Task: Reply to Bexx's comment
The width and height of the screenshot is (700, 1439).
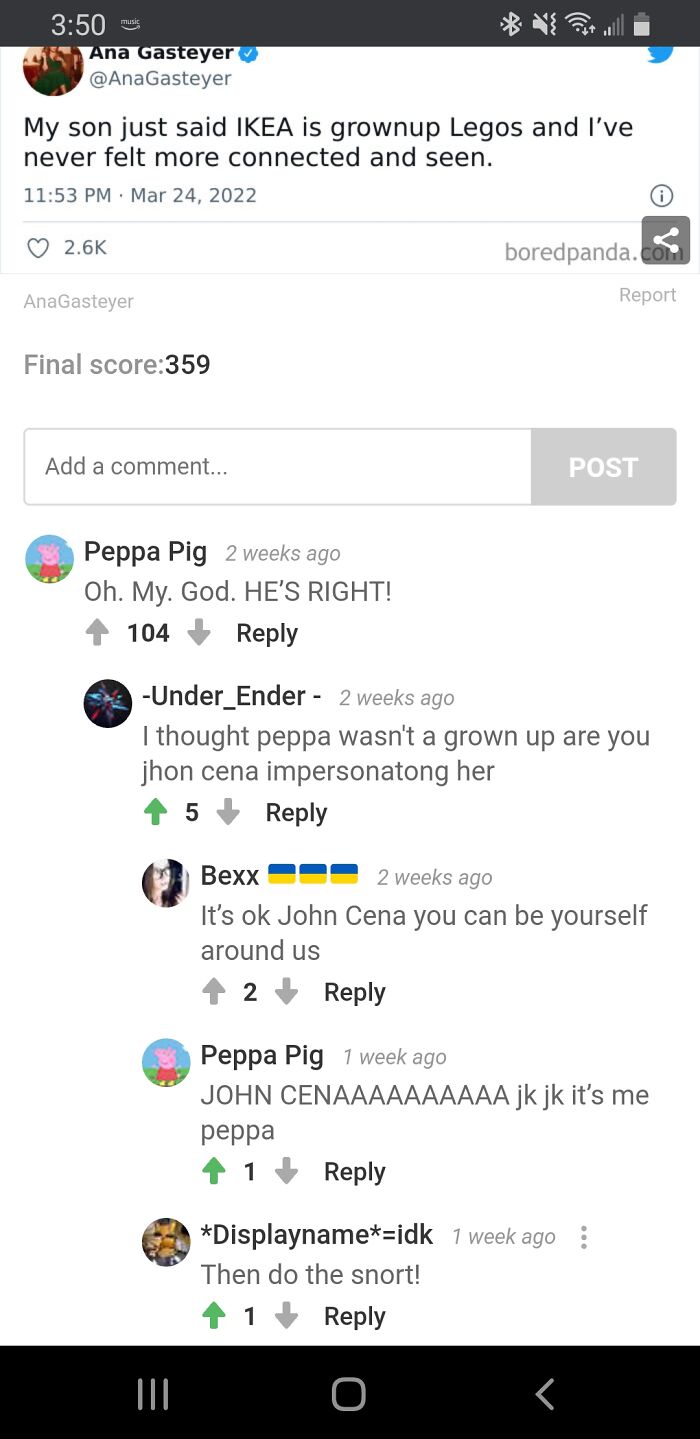Action: (354, 993)
